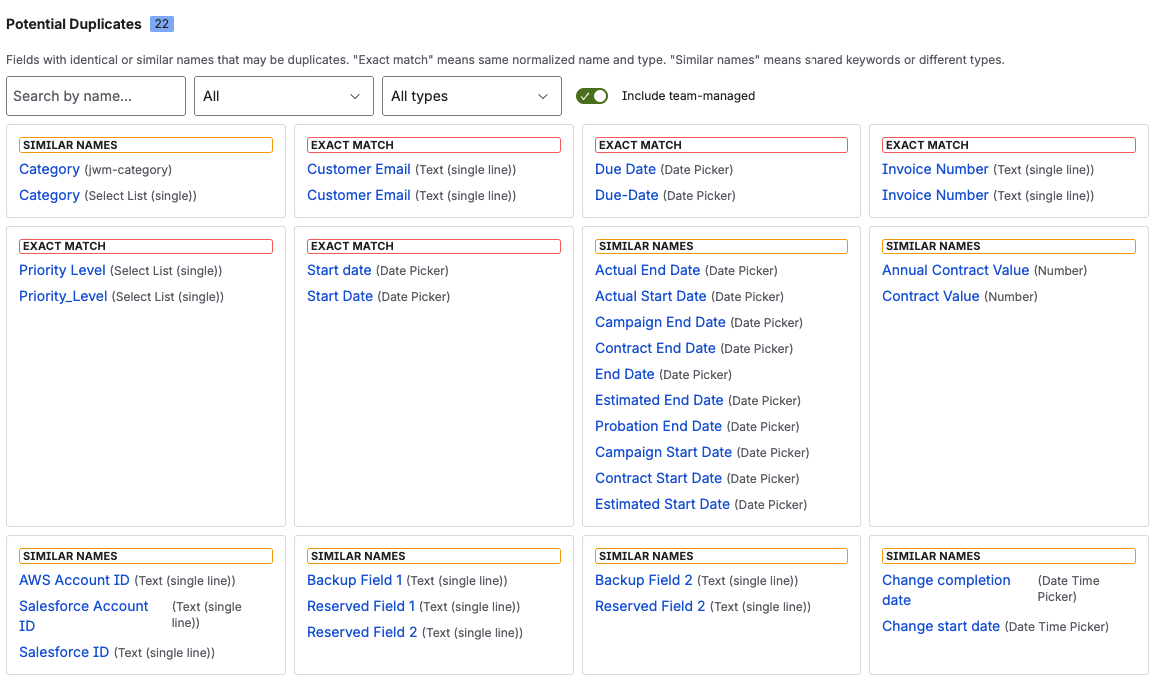
Task: Click the Potential Duplicates heading
Action: coord(74,24)
